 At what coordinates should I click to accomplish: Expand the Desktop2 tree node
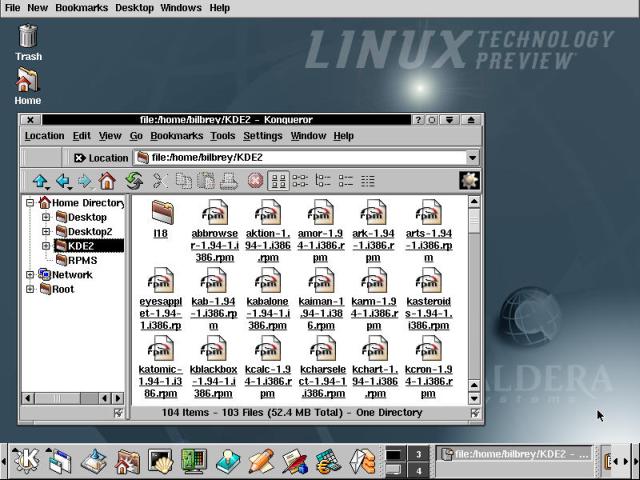(x=46, y=232)
